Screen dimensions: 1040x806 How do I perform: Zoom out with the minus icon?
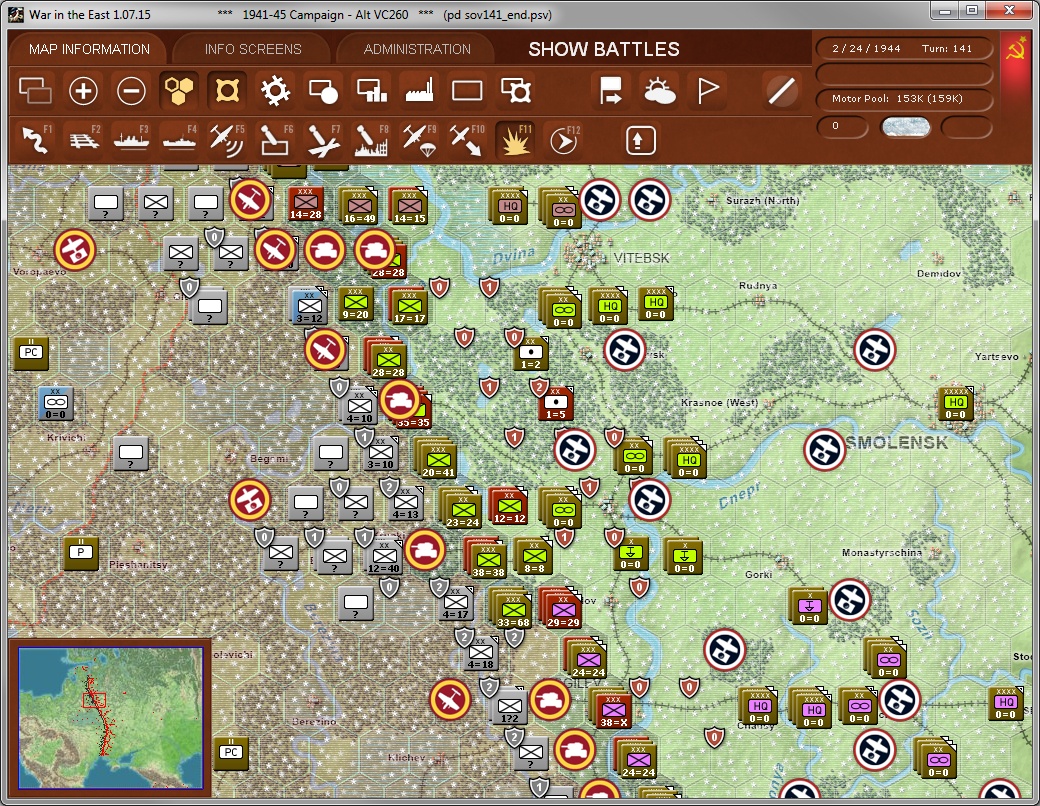tap(131, 91)
